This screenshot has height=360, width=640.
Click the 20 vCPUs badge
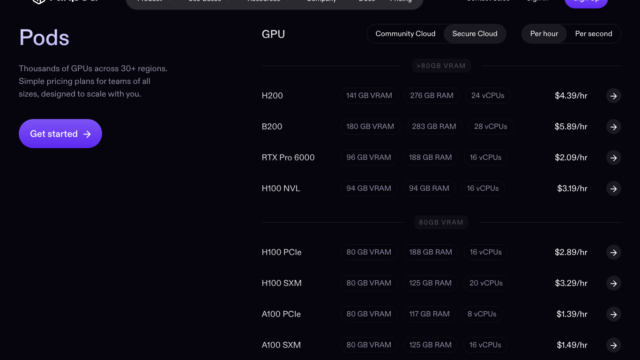coord(486,283)
